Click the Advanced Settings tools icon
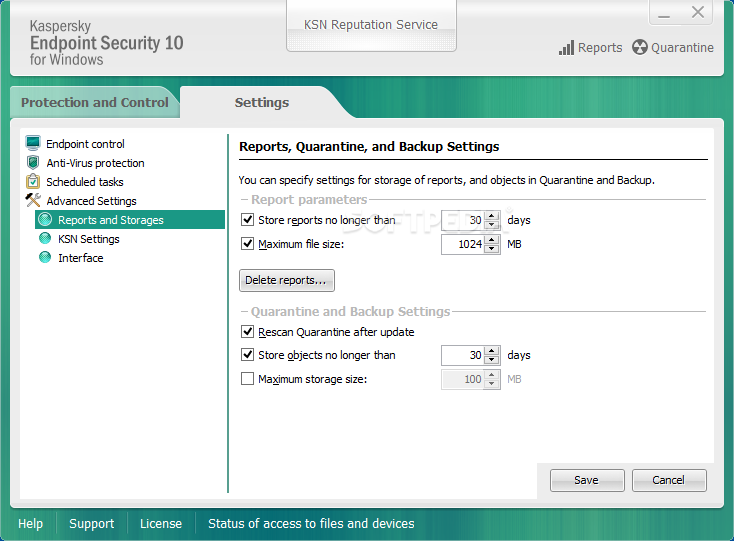 tap(33, 200)
